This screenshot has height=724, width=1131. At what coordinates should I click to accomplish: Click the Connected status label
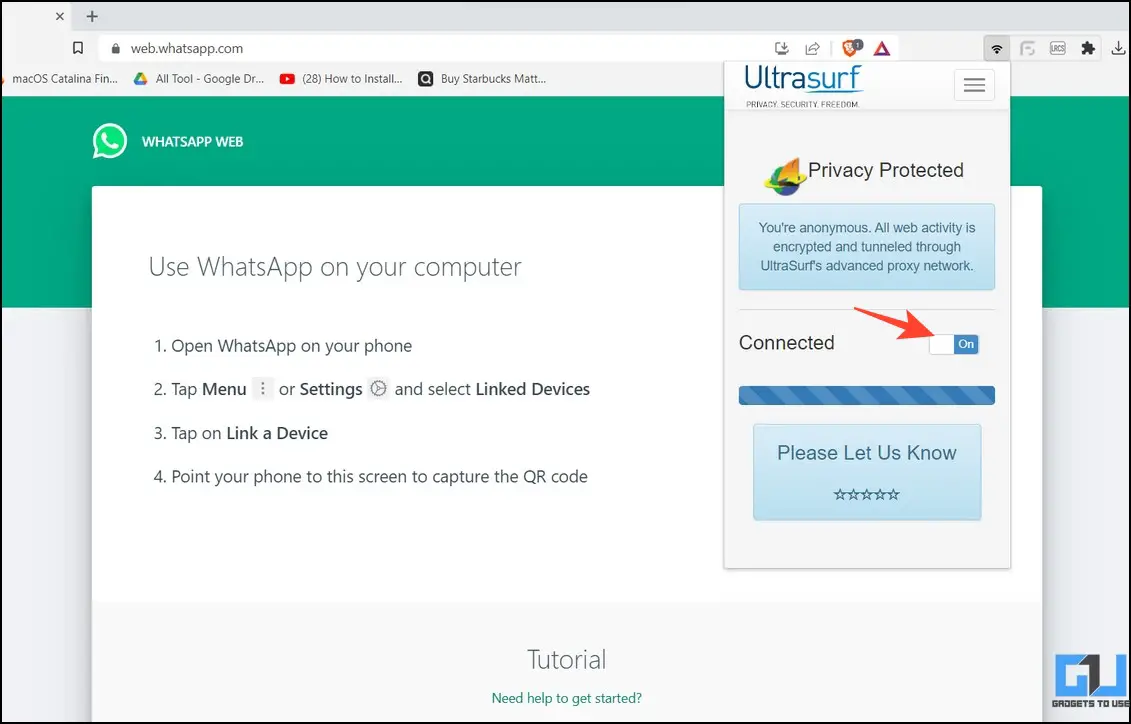(786, 343)
